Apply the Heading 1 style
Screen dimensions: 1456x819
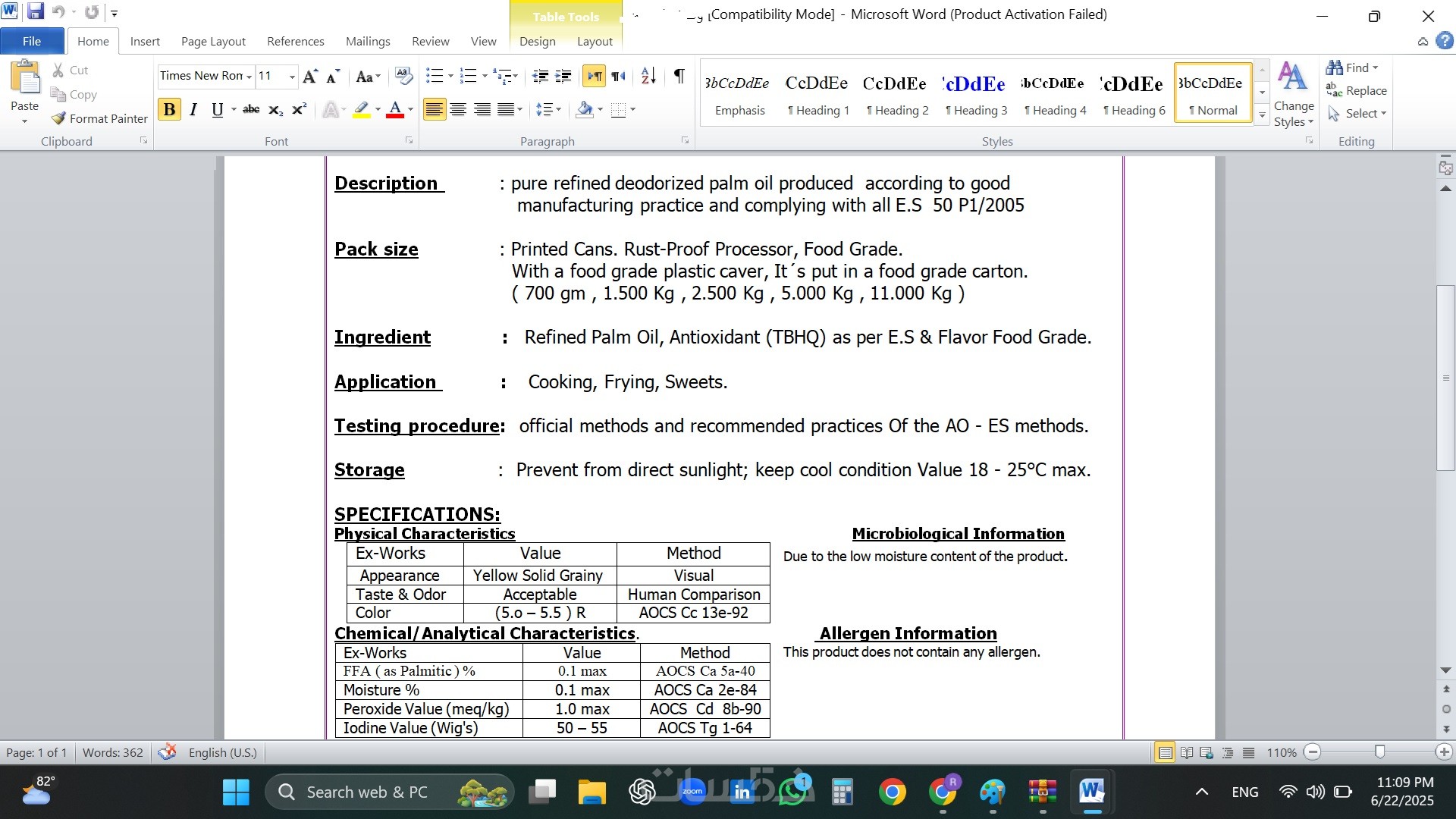pos(817,93)
